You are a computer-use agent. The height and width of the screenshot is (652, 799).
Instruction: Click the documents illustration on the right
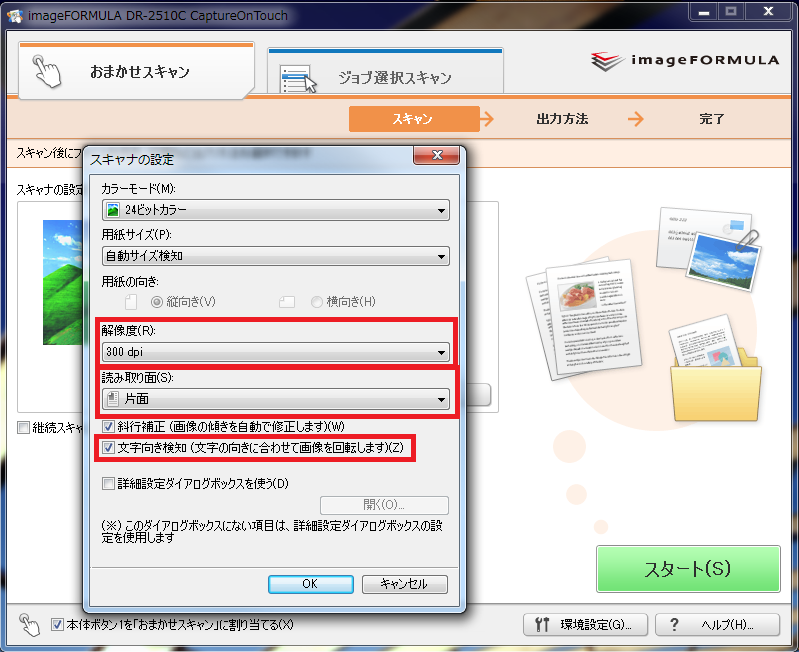point(583,319)
